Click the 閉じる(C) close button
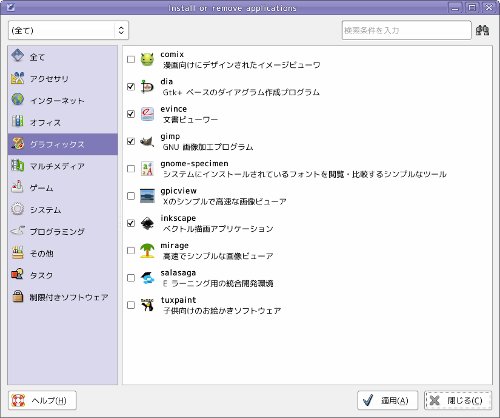Screen dimensions: 500x418 (458, 400)
